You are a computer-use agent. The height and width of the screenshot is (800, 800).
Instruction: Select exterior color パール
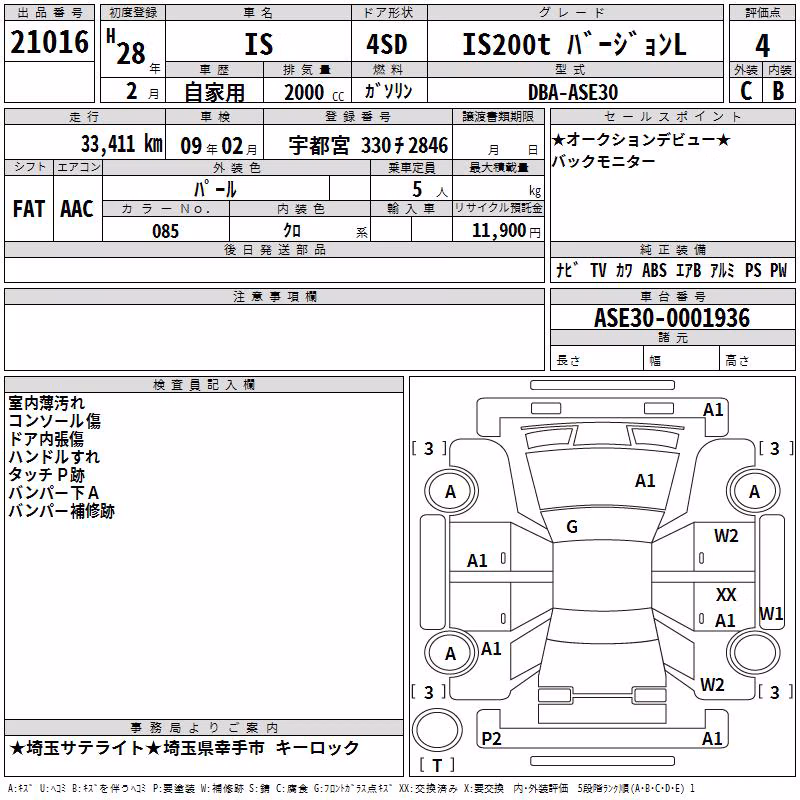(x=215, y=189)
